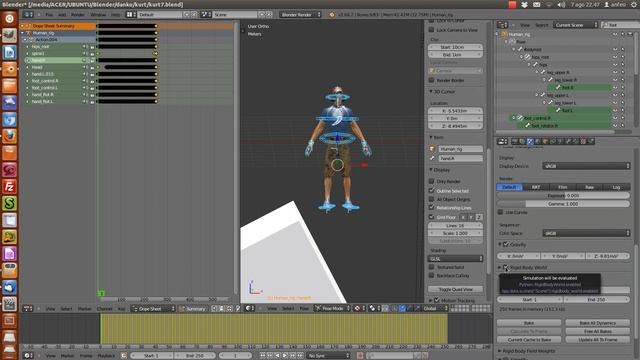Viewport: 640px width, 360px height.
Task: Open the Physics properties tab icon
Action: [x=591, y=141]
